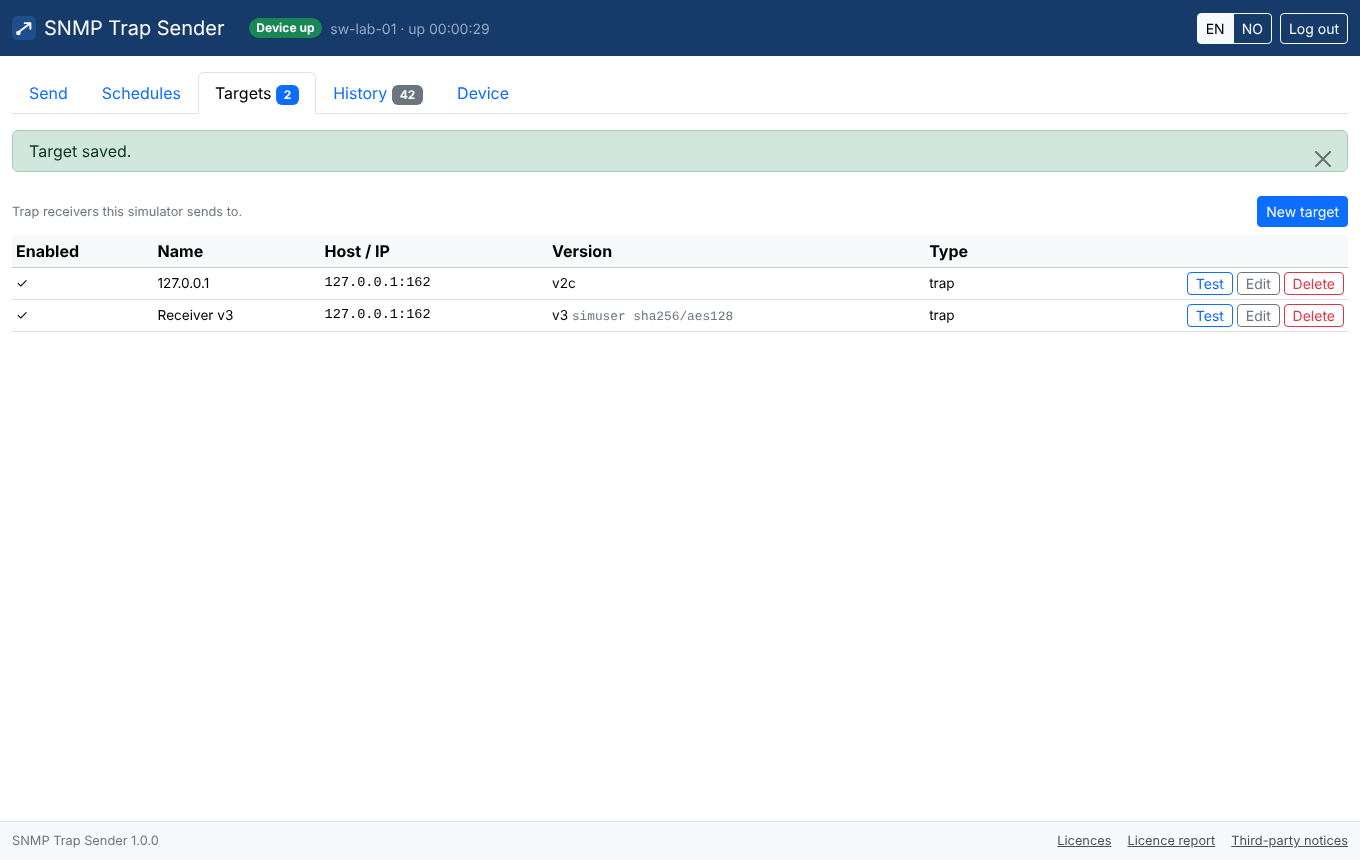The image size is (1360, 860).
Task: Test the 127.0.0.1 v2c target
Action: (x=1210, y=284)
